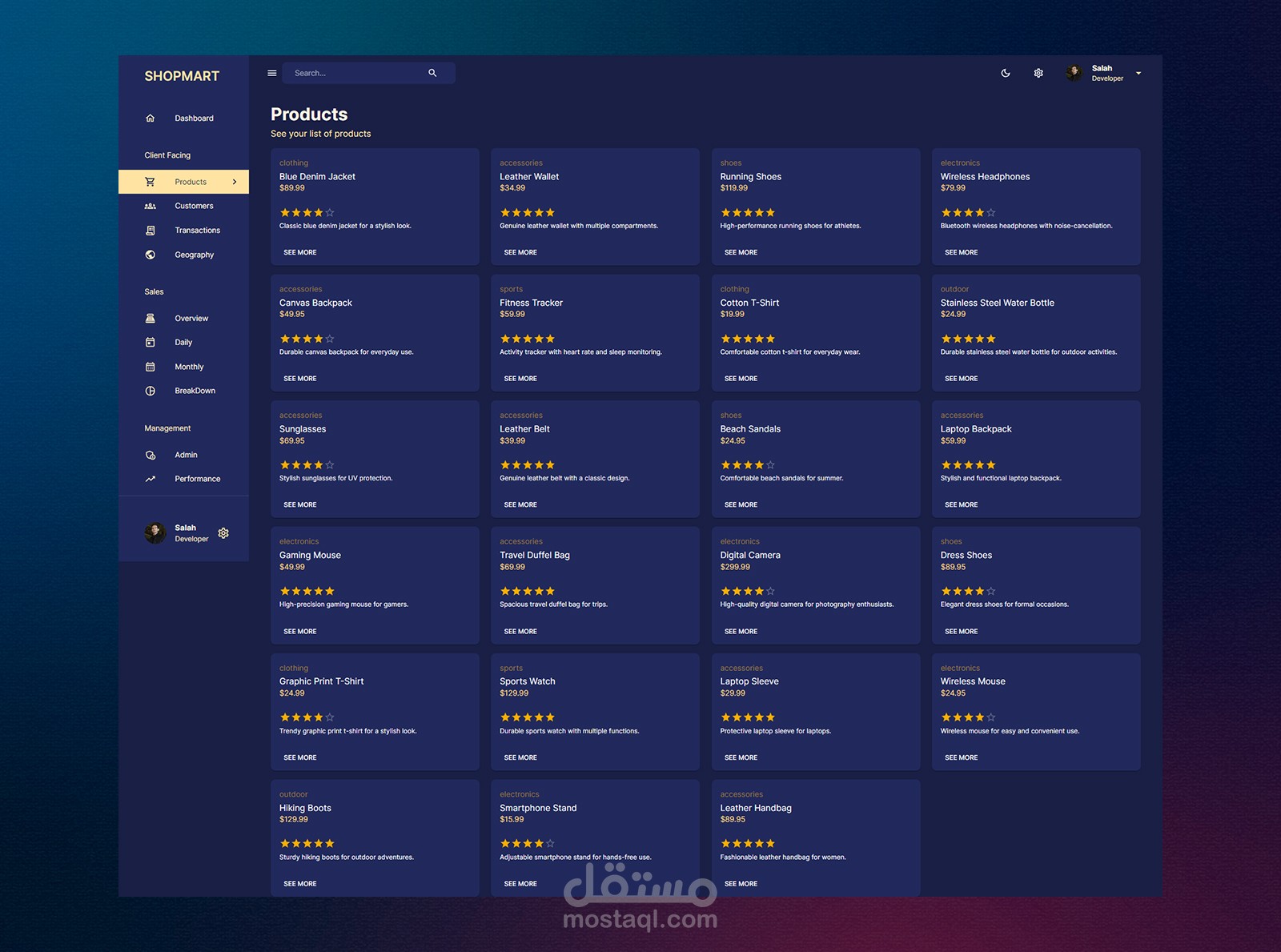Click the Leather Belt product title
Screen dimensions: 1281x952
tap(524, 429)
